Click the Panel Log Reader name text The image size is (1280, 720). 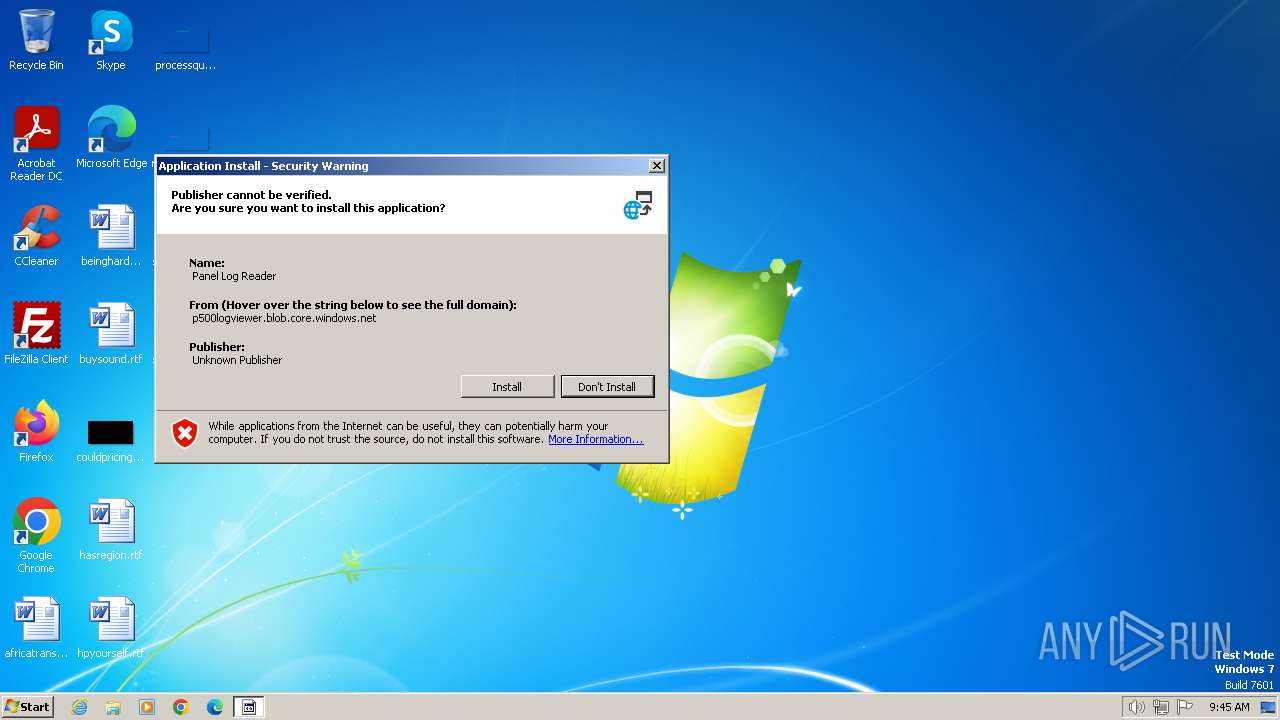coord(234,276)
